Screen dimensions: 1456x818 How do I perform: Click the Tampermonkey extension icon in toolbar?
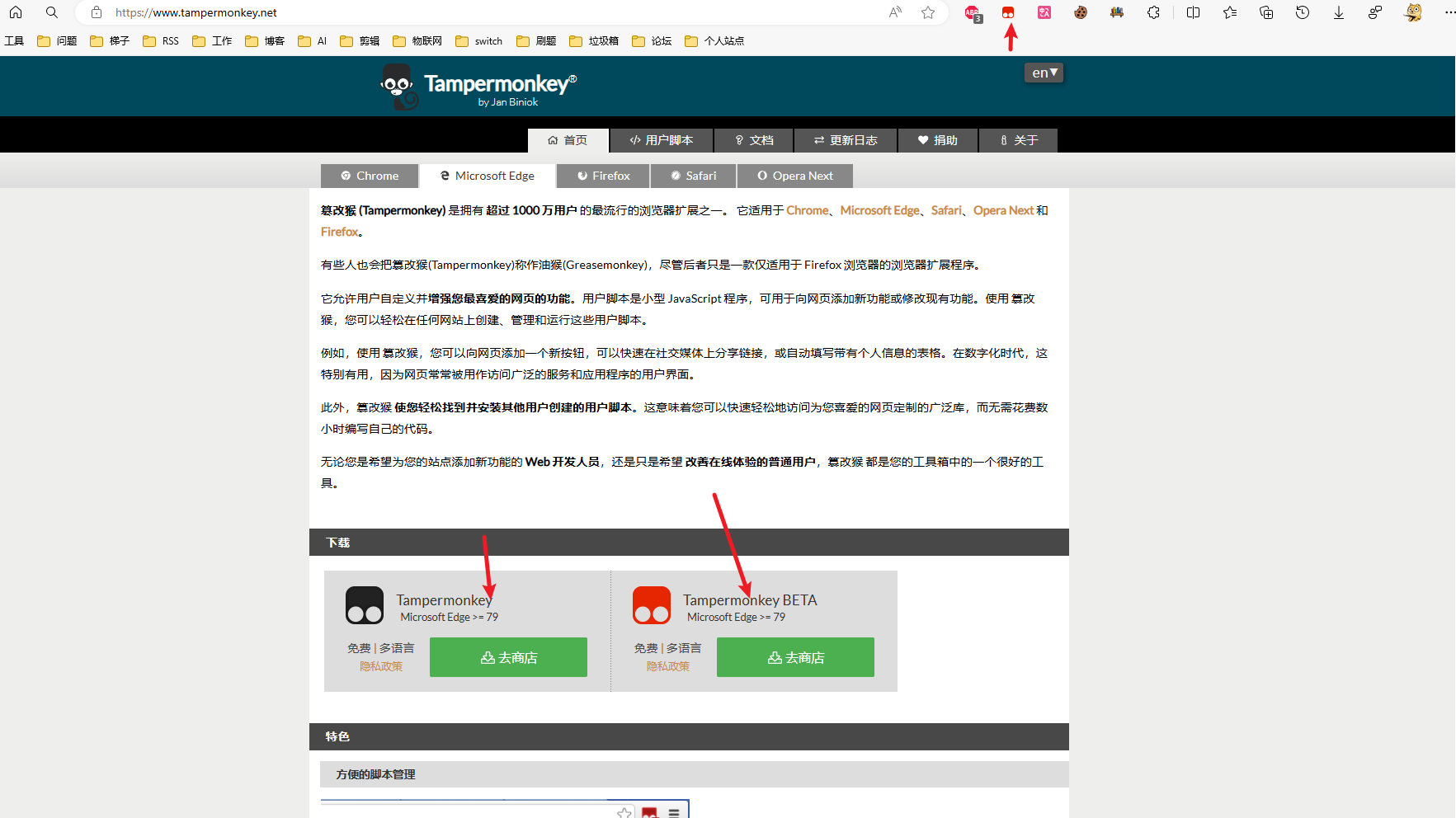point(1007,12)
